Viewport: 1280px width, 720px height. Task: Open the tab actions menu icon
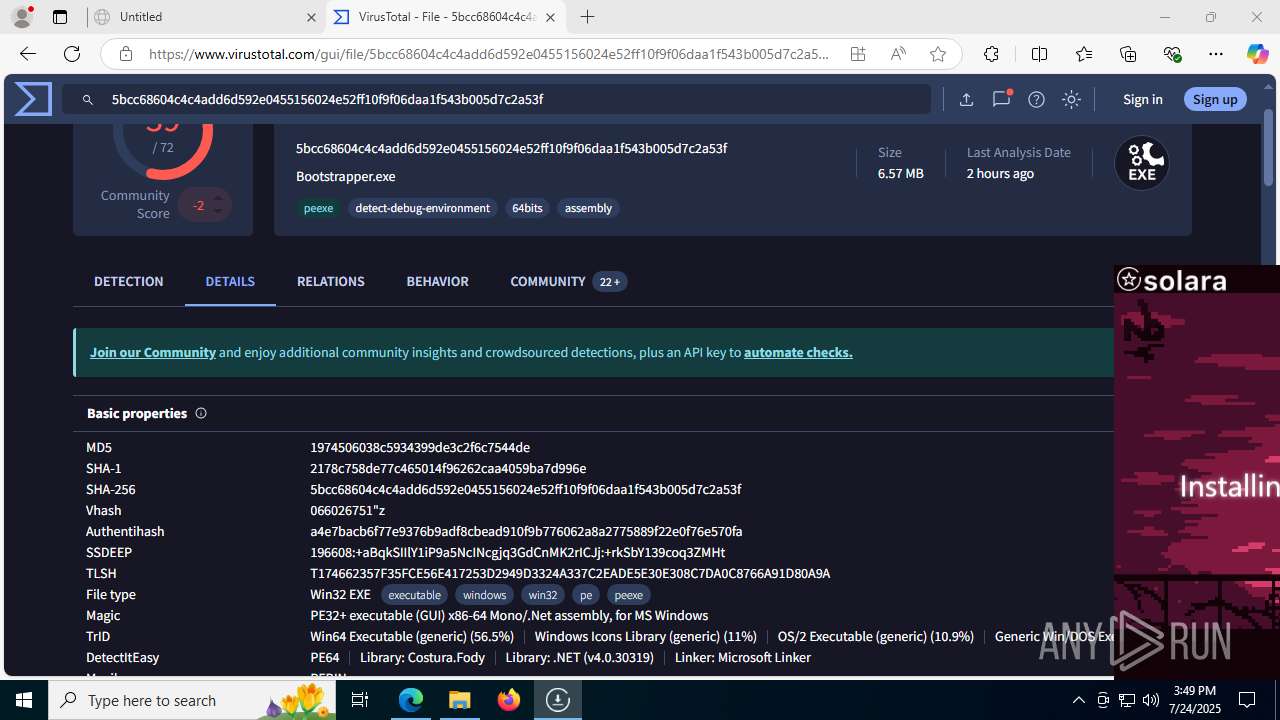click(60, 17)
